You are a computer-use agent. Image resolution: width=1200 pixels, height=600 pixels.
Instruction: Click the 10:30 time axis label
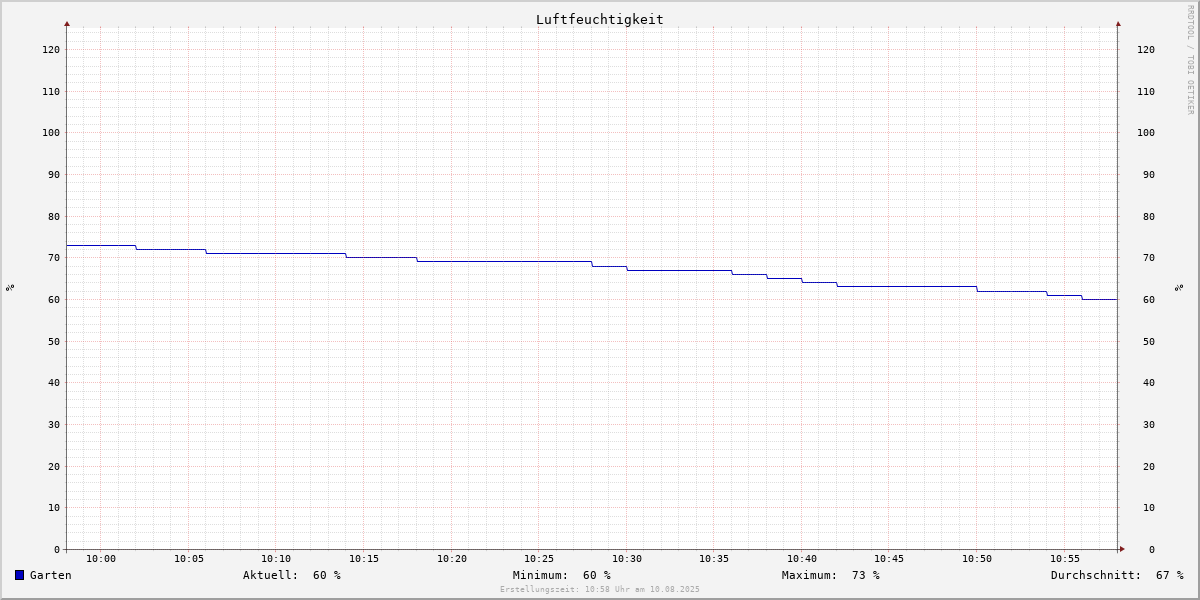[x=627, y=559]
